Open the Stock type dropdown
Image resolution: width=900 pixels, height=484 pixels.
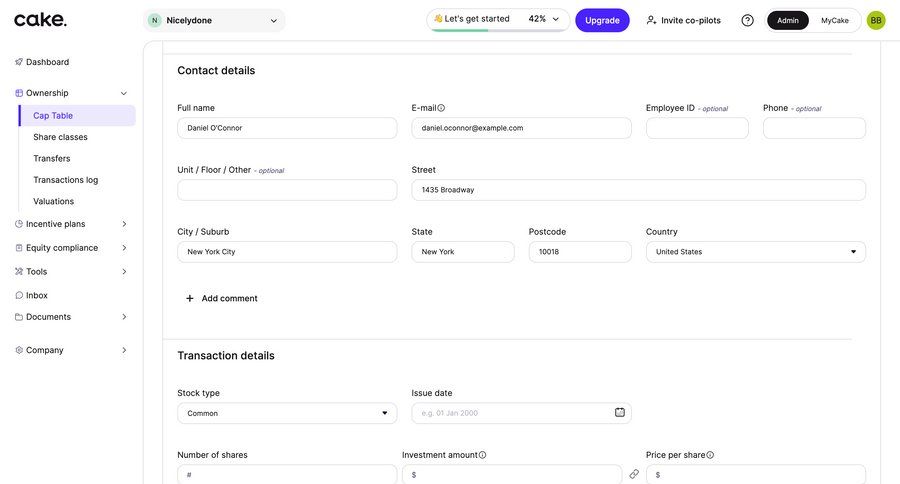click(287, 413)
